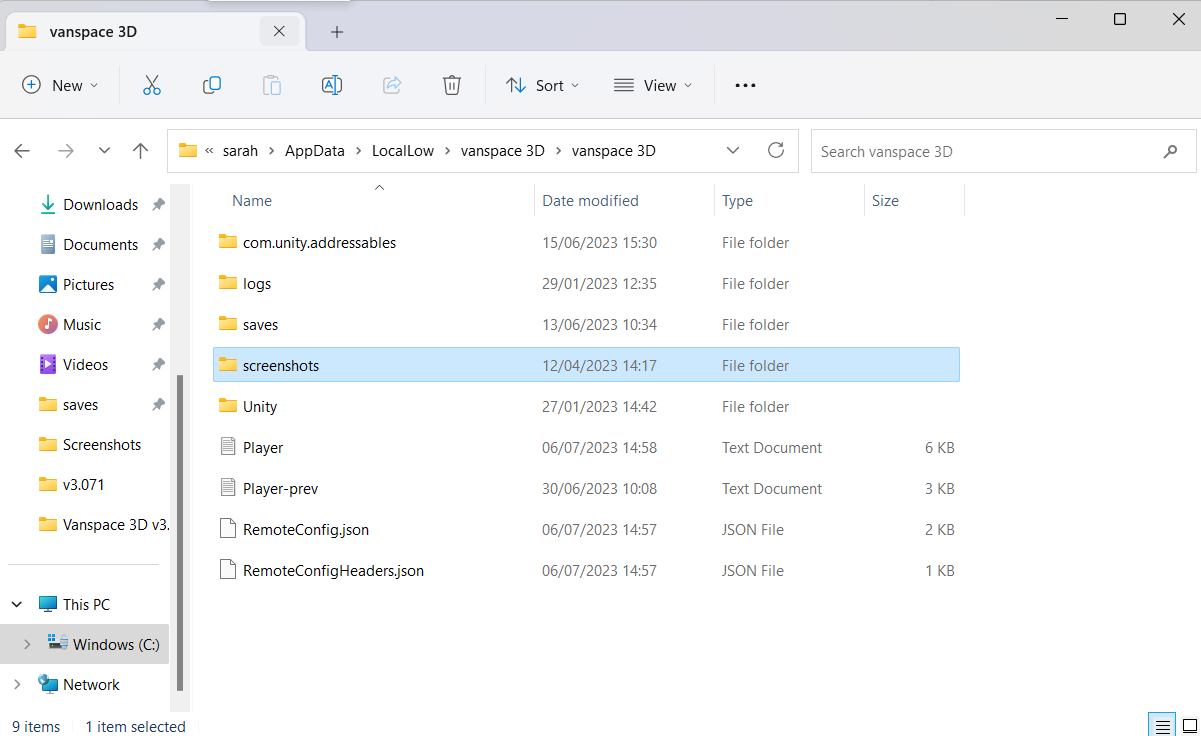
Task: Click the first vanspace 3D breadcrumb
Action: 503,151
